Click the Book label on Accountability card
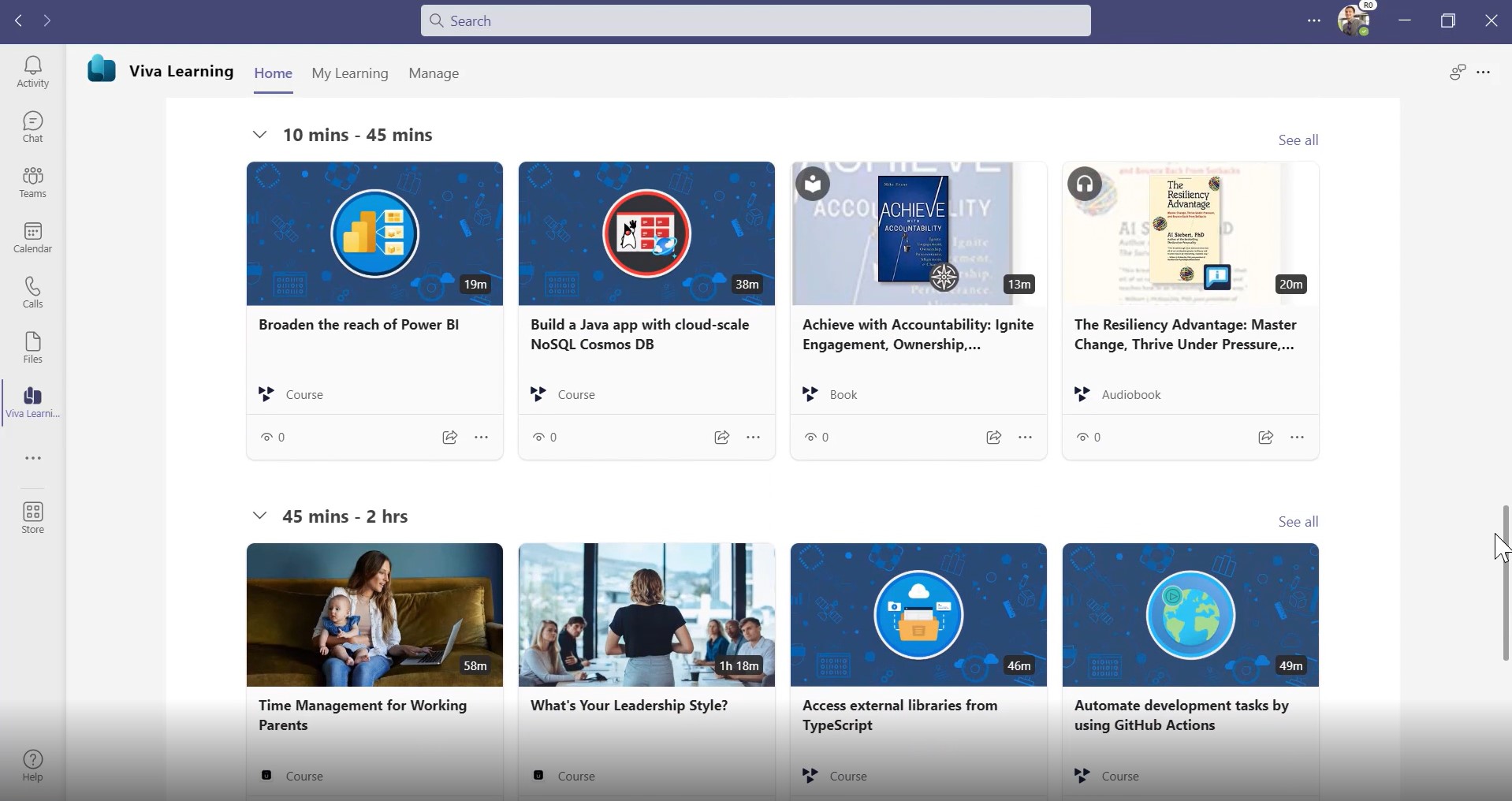This screenshot has width=1512, height=801. (x=844, y=394)
